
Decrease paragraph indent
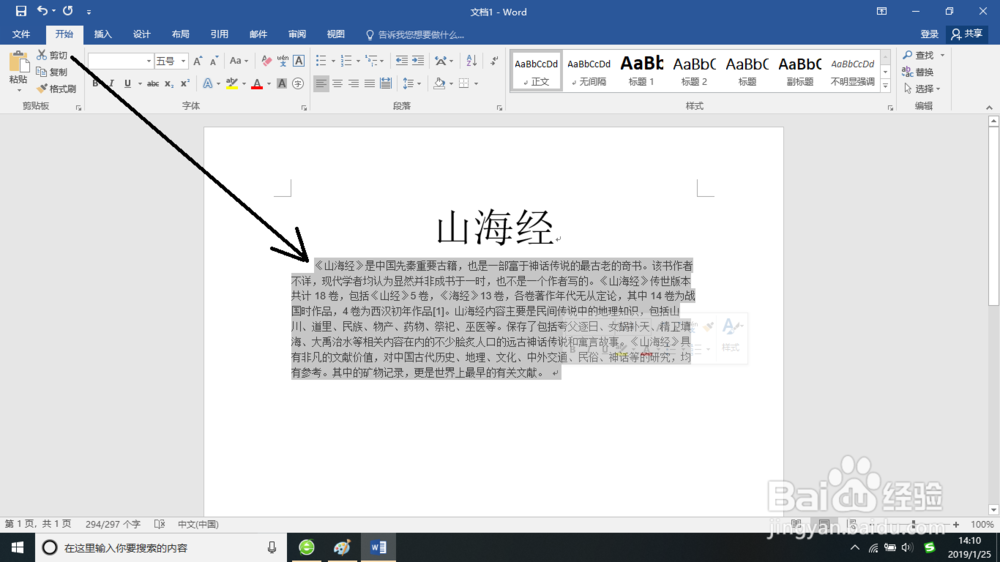point(401,61)
